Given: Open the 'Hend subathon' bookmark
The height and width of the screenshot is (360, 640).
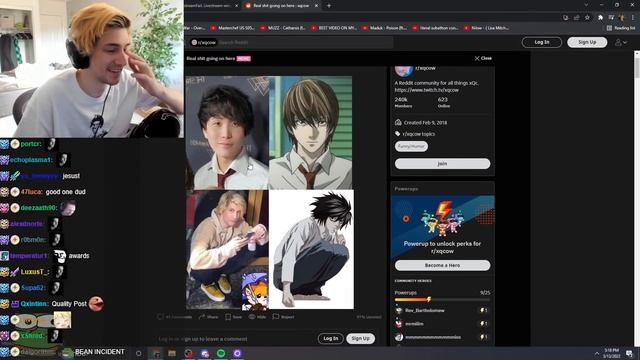Looking at the screenshot, I should [x=435, y=28].
